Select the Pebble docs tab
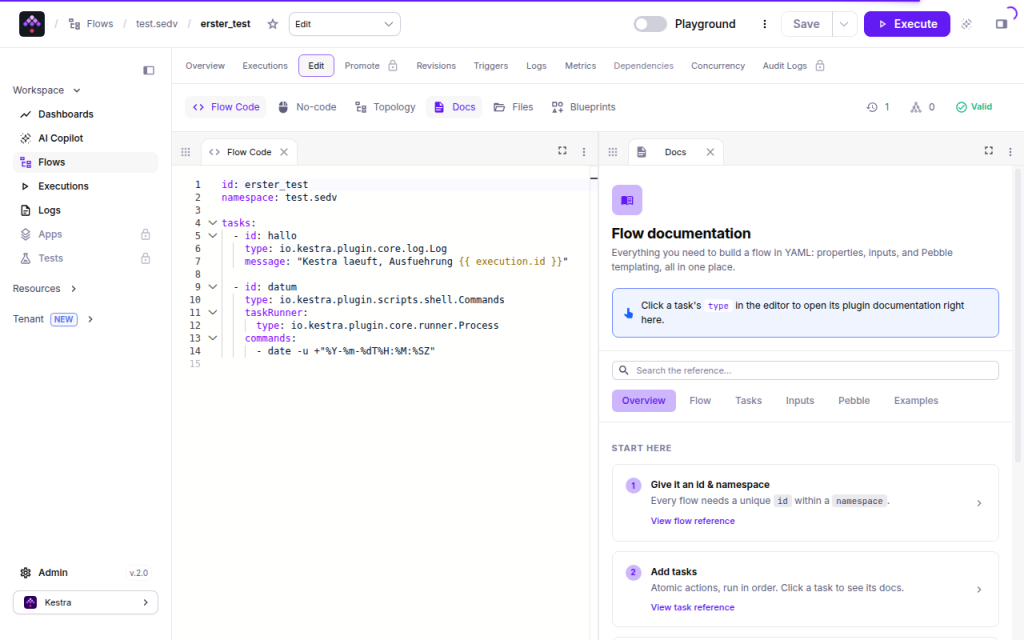The width and height of the screenshot is (1024, 640). click(854, 401)
